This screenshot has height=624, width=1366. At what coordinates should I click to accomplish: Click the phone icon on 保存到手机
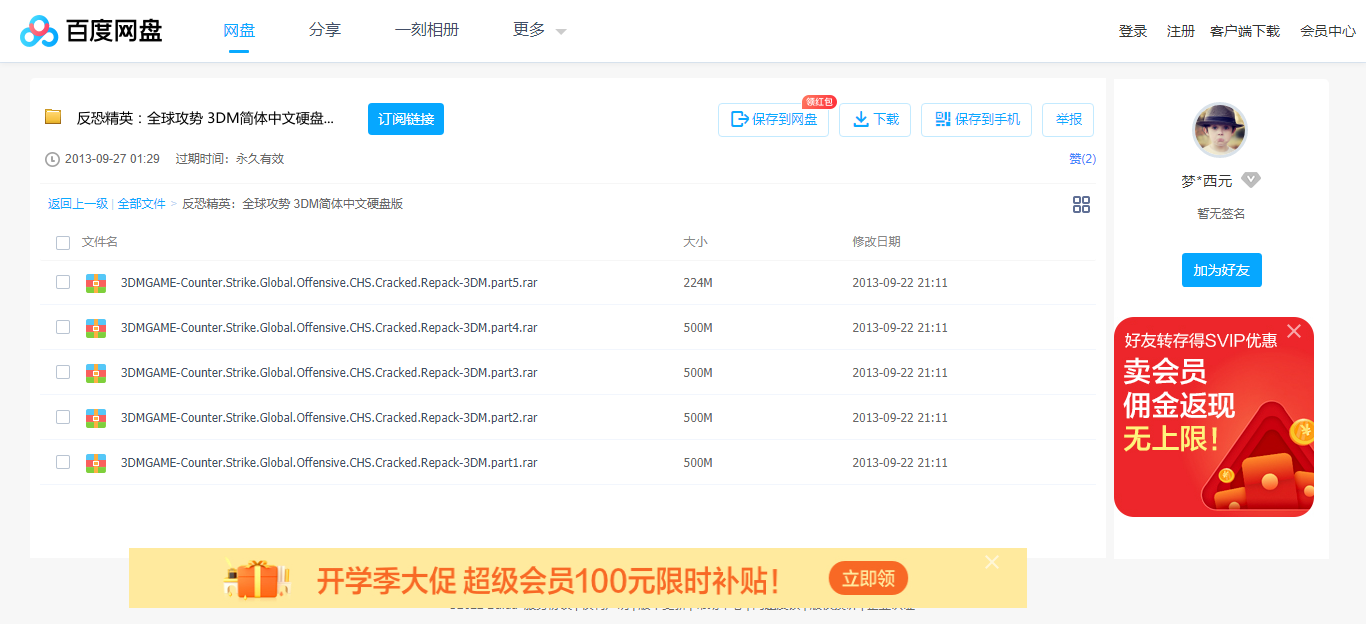pyautogui.click(x=941, y=119)
